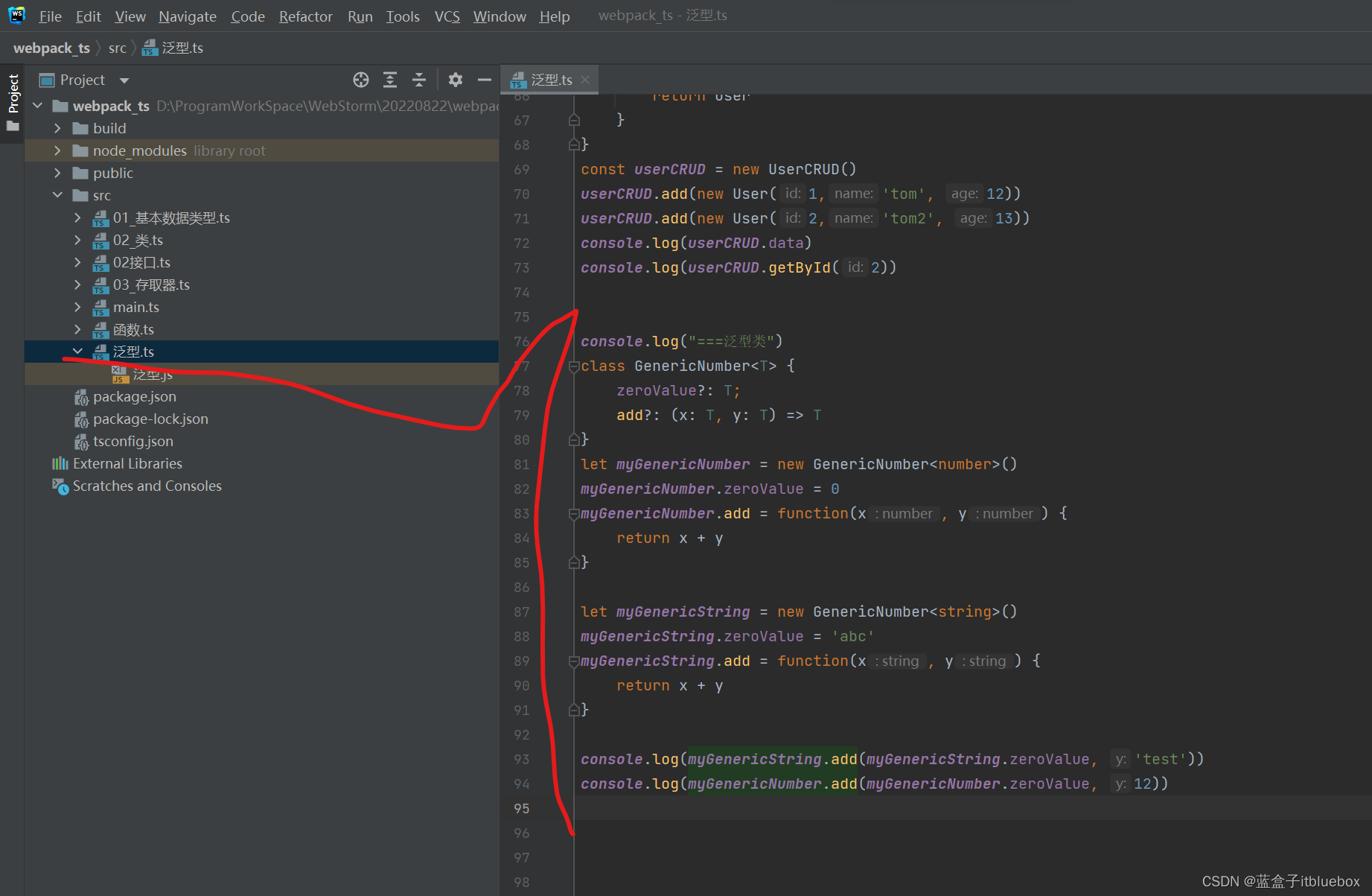Click the Expand All icon in Project panel
The width and height of the screenshot is (1372, 896).
390,80
